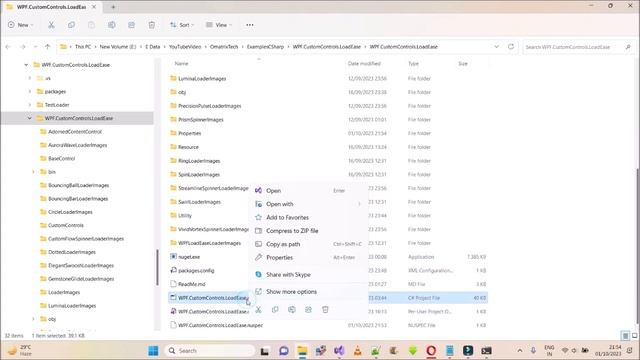This screenshot has height=360, width=640.
Task: Switch to details view layout icon
Action: click(625, 336)
